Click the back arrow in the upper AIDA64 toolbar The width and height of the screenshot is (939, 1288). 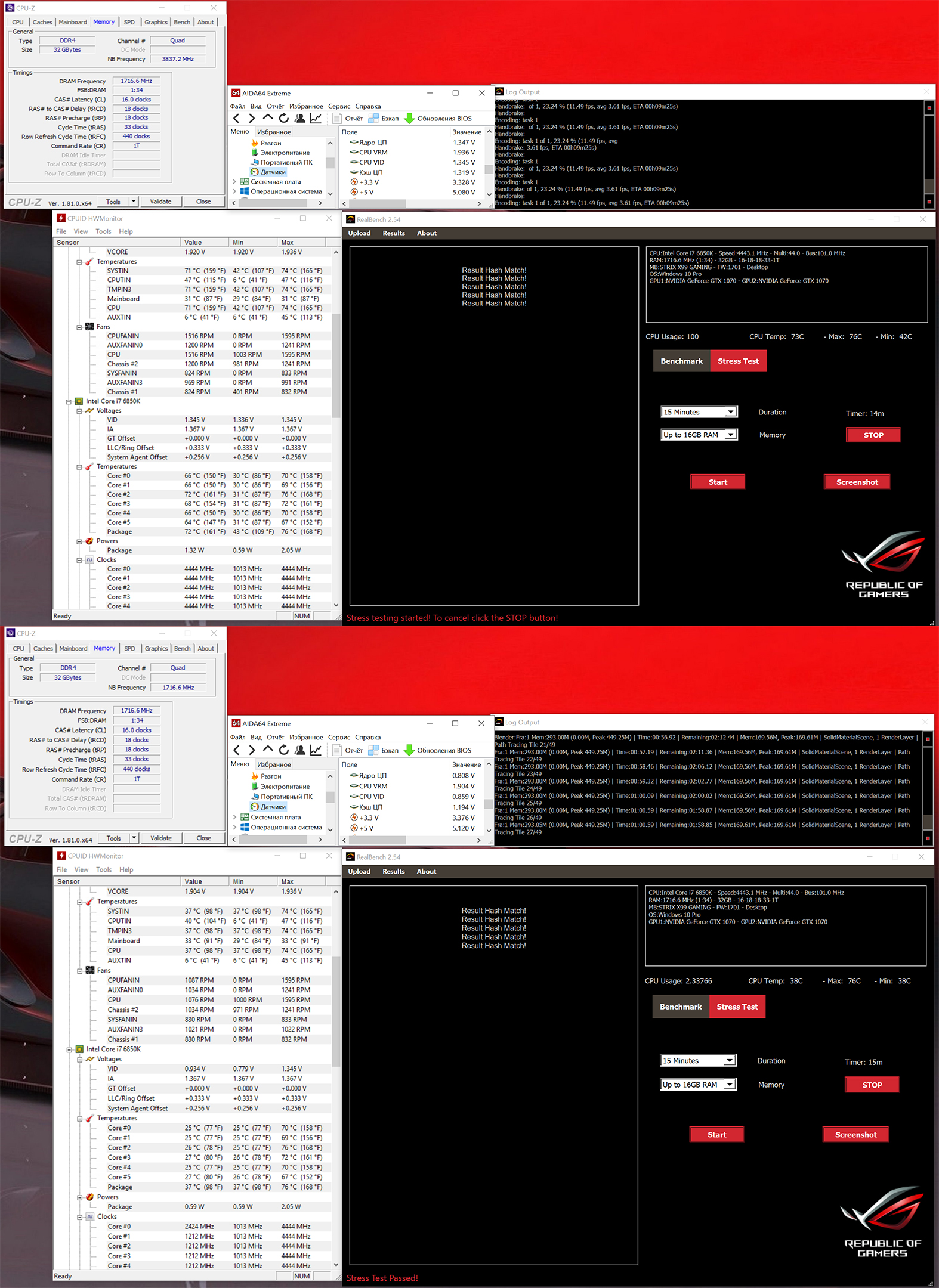[x=236, y=119]
